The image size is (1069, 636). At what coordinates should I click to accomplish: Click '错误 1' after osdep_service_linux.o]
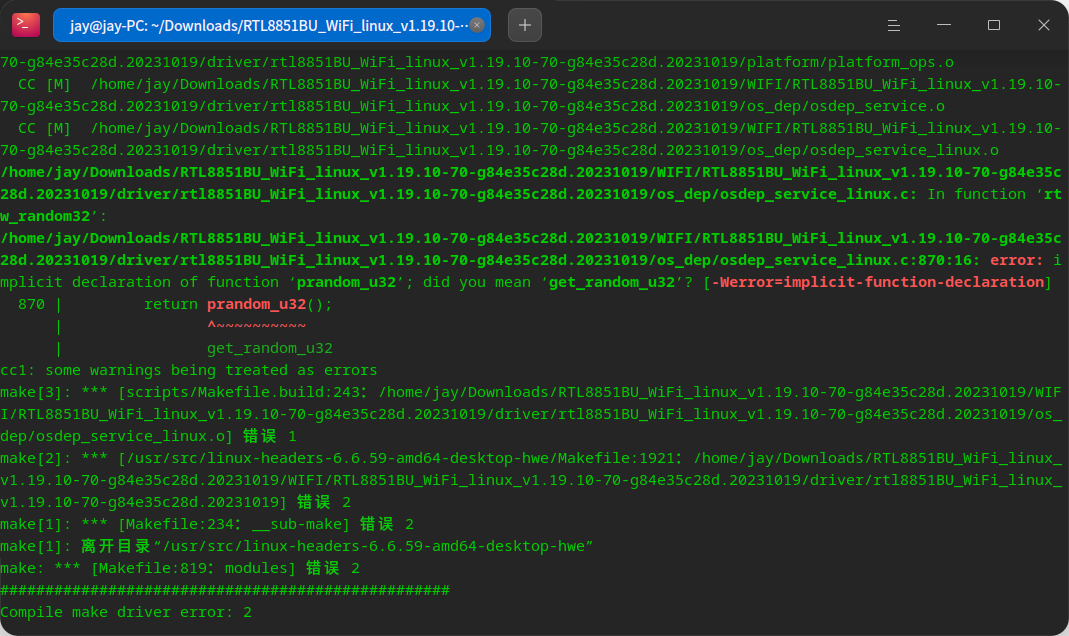click(x=270, y=436)
